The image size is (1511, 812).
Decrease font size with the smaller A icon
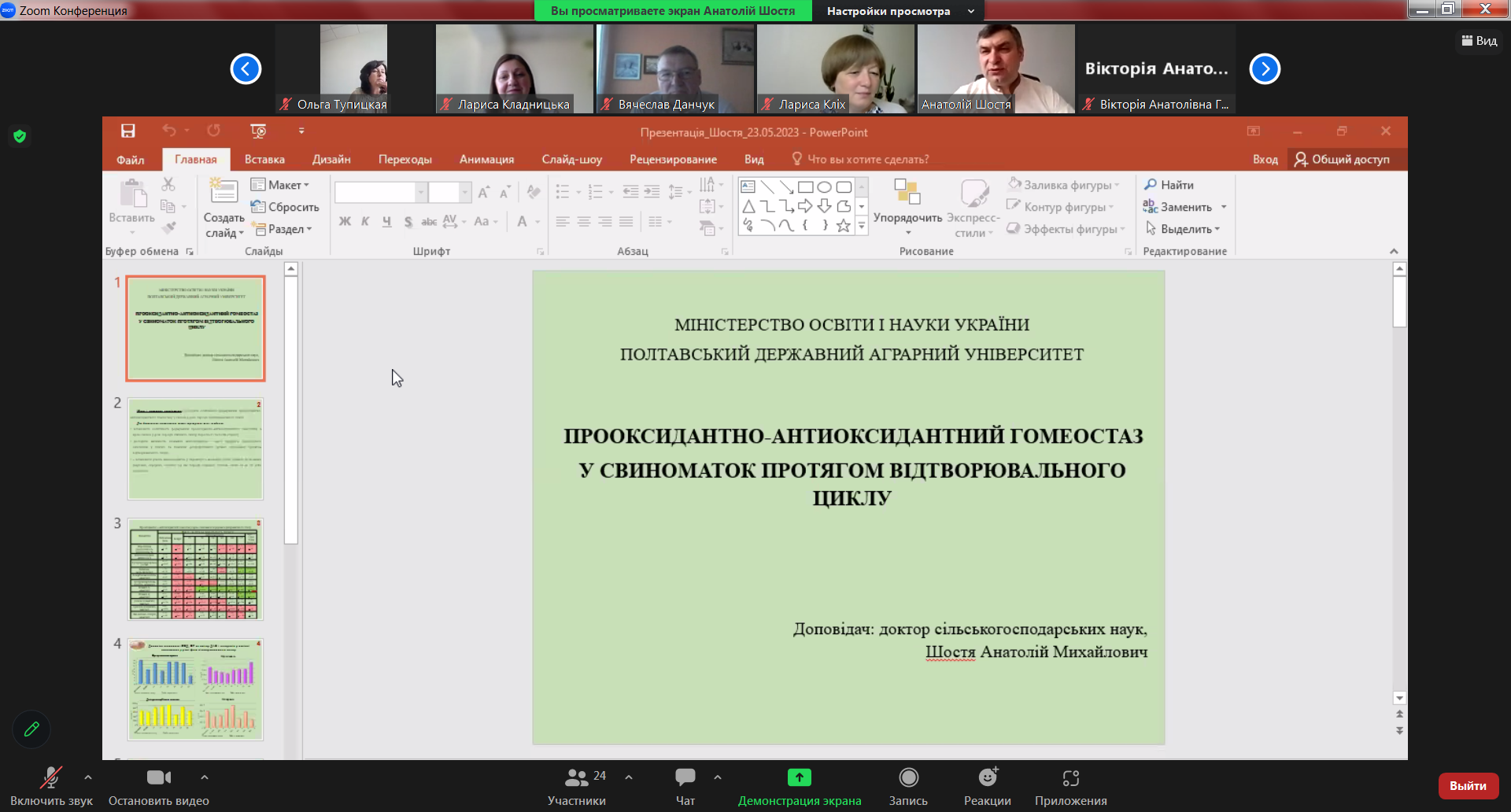pos(504,192)
